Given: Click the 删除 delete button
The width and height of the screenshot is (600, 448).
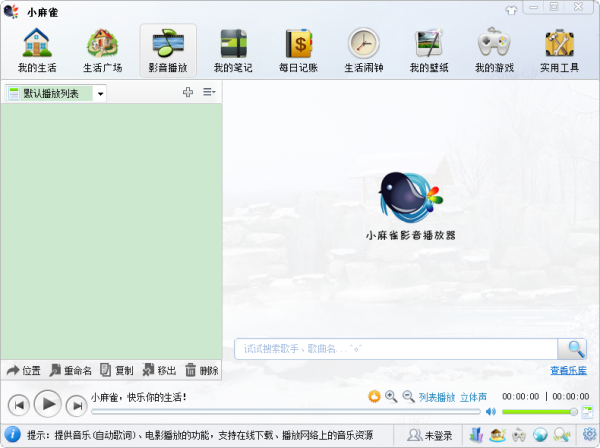Looking at the screenshot, I should tap(202, 370).
